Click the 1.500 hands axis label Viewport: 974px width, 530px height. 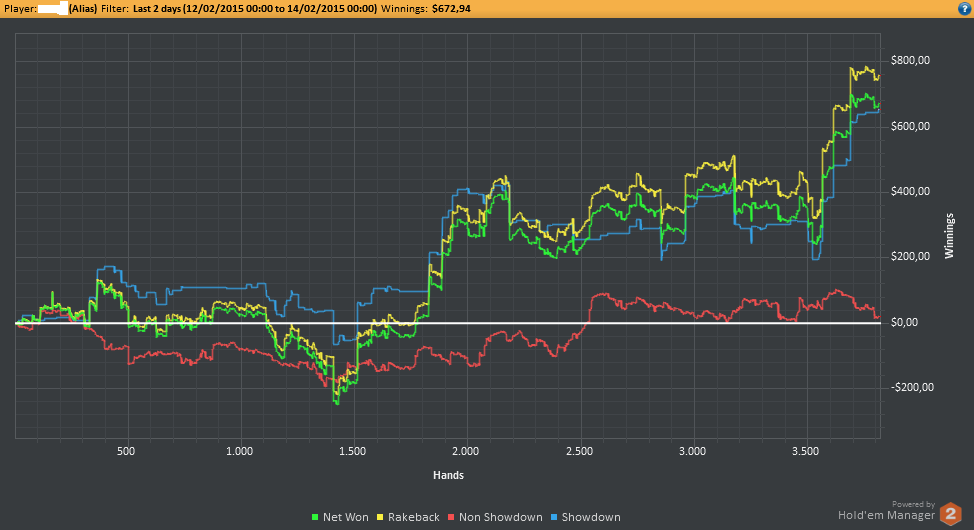352,451
